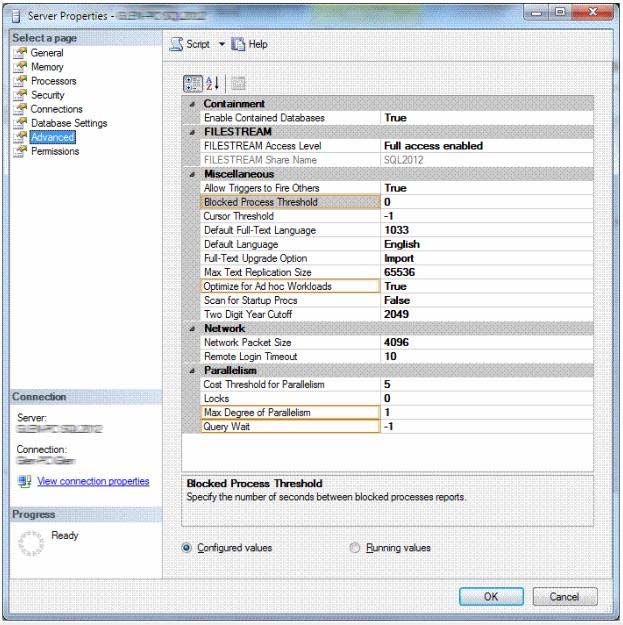
Task: Open the Connections page
Action: [57, 109]
